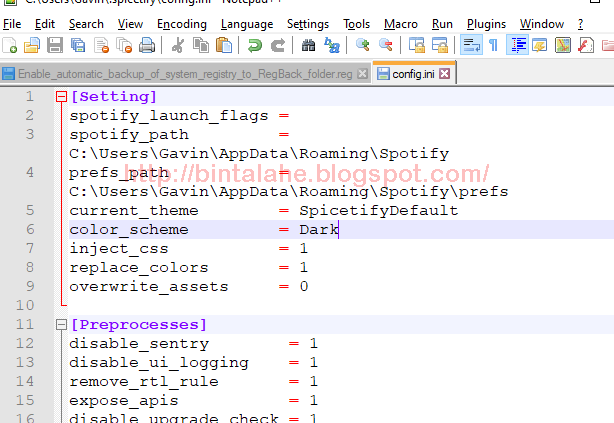Image resolution: width=614 pixels, height=423 pixels.
Task: Click the inject_css key text
Action: click(119, 248)
